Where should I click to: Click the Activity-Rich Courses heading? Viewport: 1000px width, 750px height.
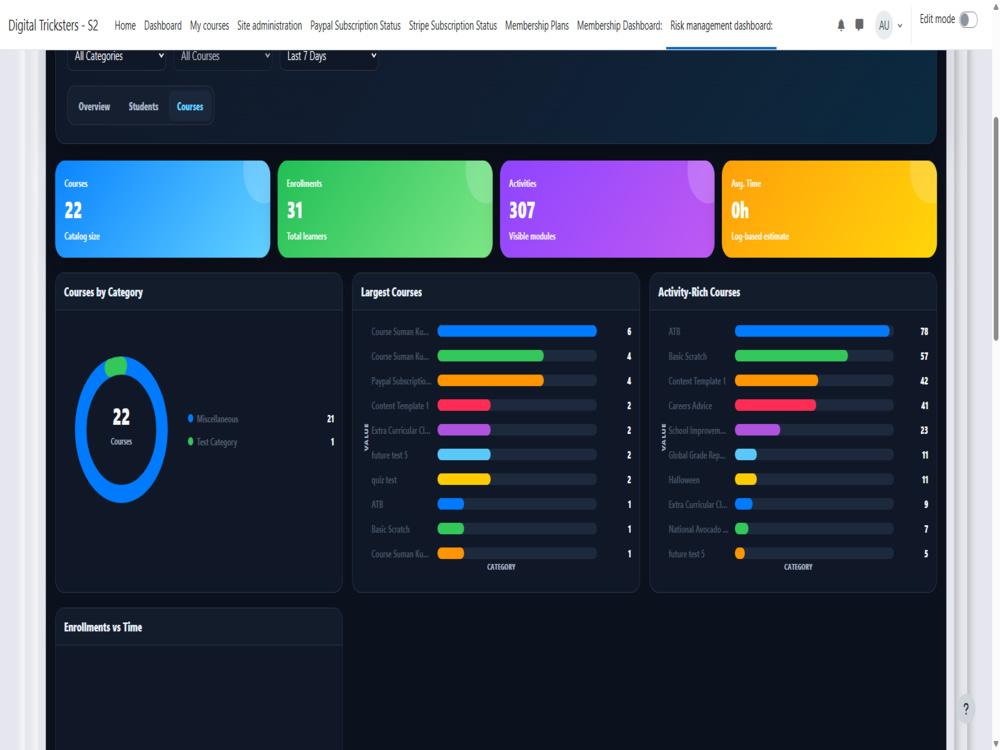point(699,292)
